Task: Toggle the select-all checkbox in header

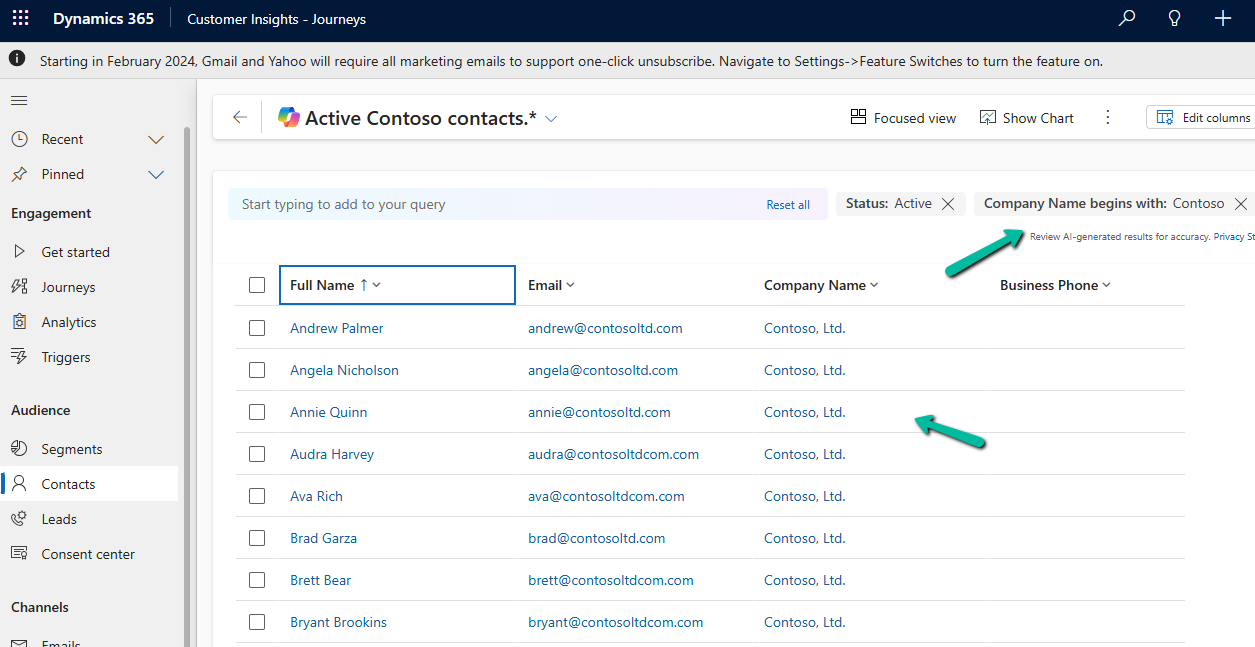Action: click(x=257, y=285)
